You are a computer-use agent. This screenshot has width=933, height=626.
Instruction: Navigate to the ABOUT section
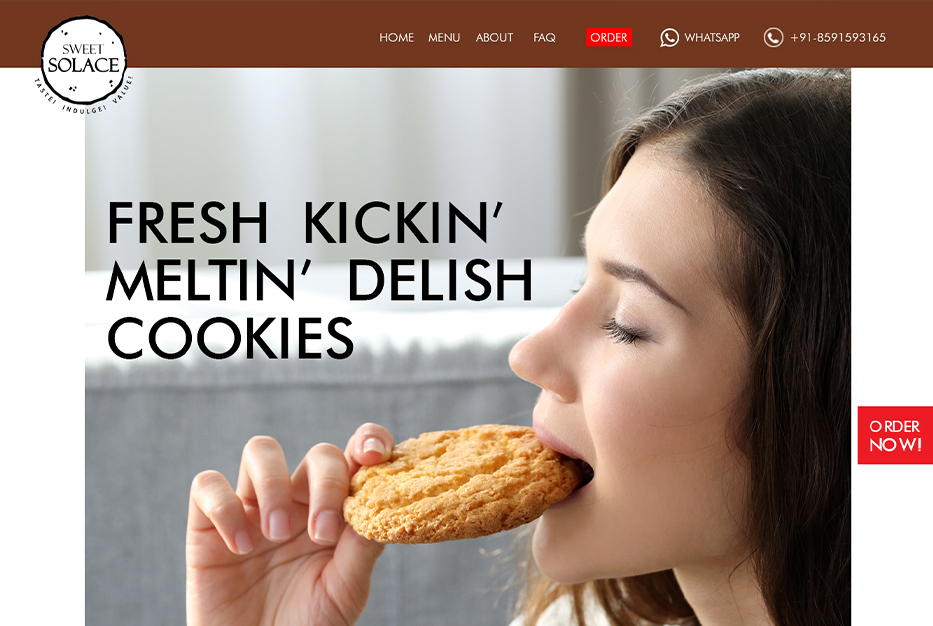tap(494, 37)
